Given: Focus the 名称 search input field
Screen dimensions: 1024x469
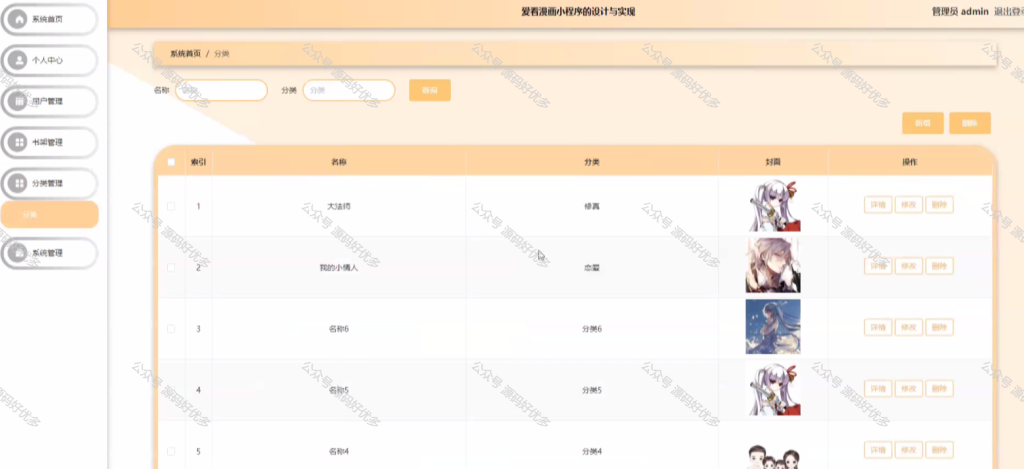Looking at the screenshot, I should pyautogui.click(x=221, y=90).
